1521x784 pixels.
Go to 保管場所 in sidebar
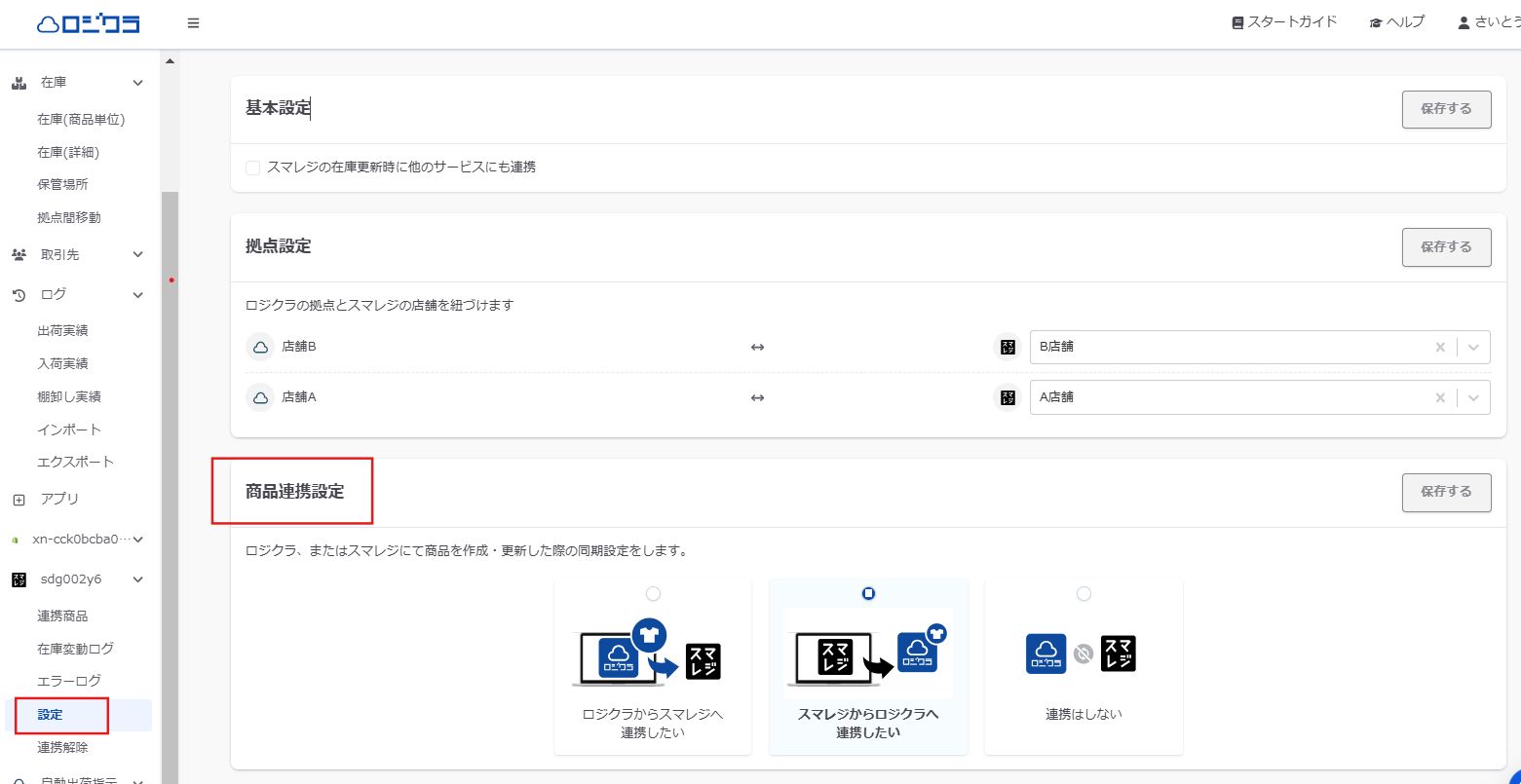(x=62, y=184)
